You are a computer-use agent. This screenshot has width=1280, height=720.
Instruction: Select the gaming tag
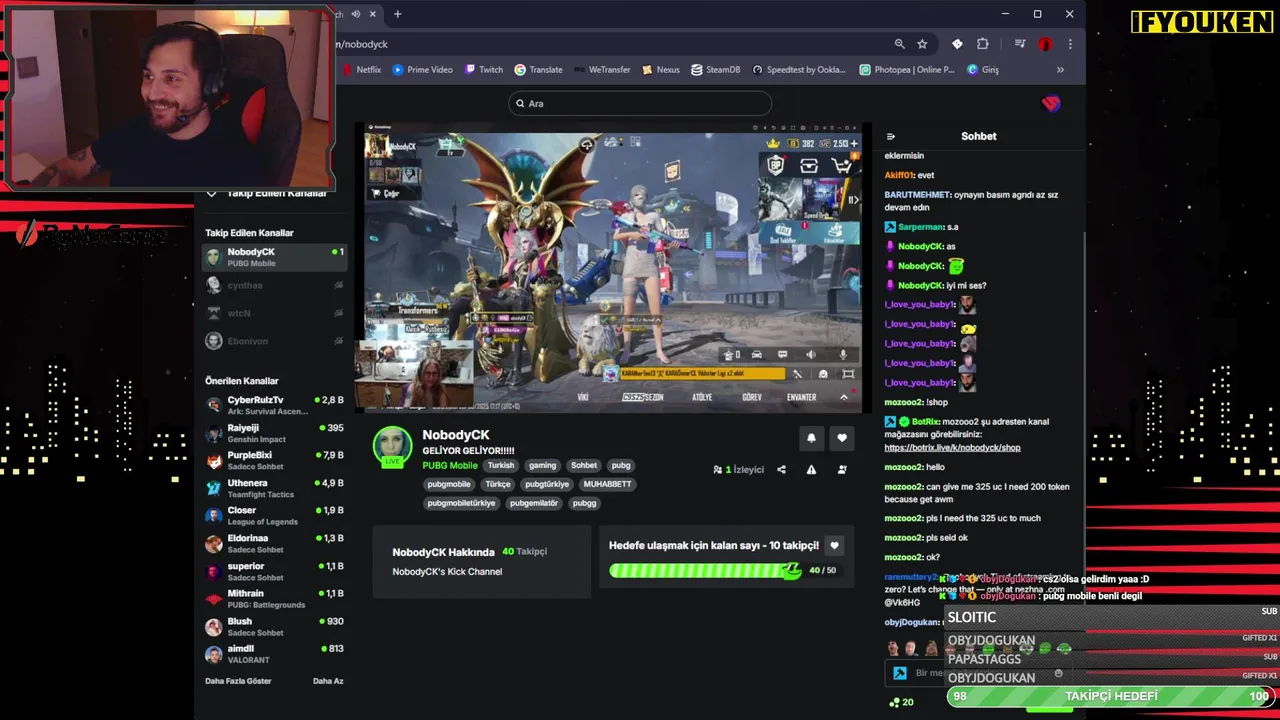tap(542, 466)
